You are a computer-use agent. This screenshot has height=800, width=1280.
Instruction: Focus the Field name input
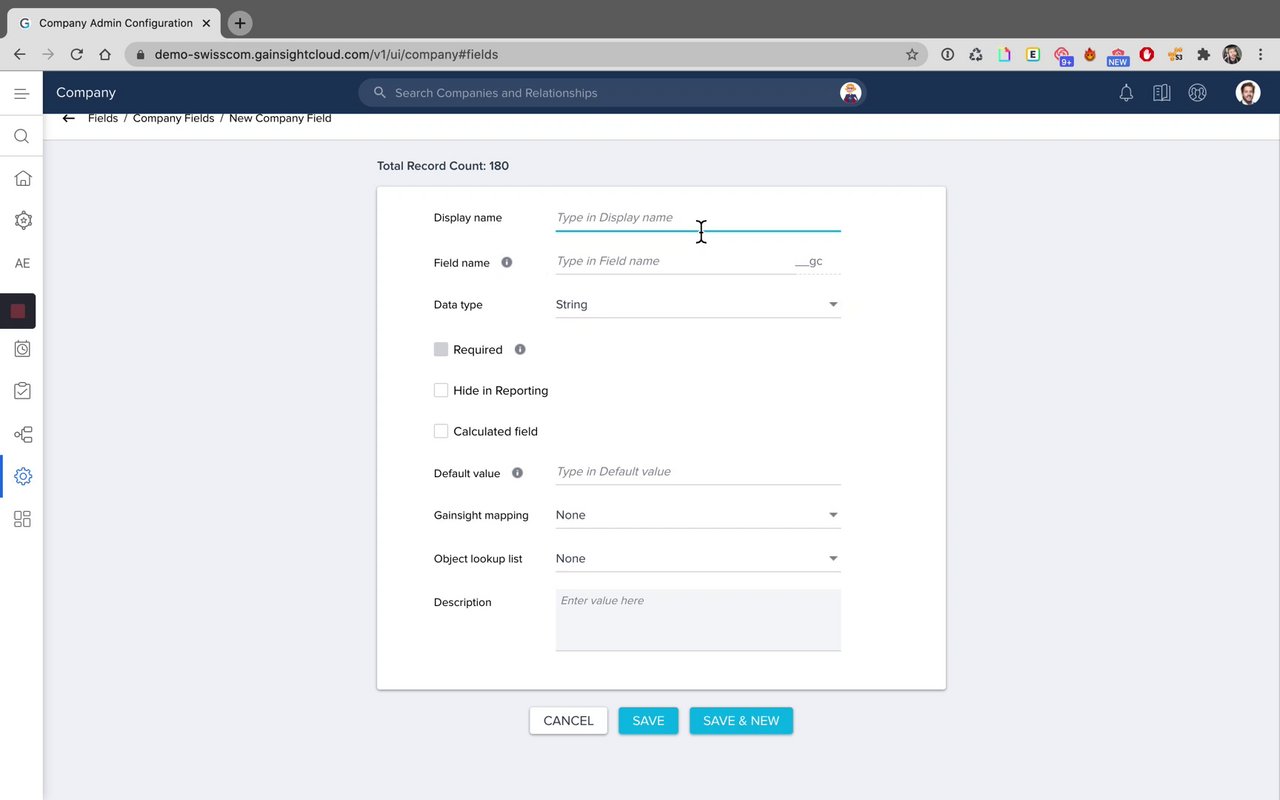[675, 261]
